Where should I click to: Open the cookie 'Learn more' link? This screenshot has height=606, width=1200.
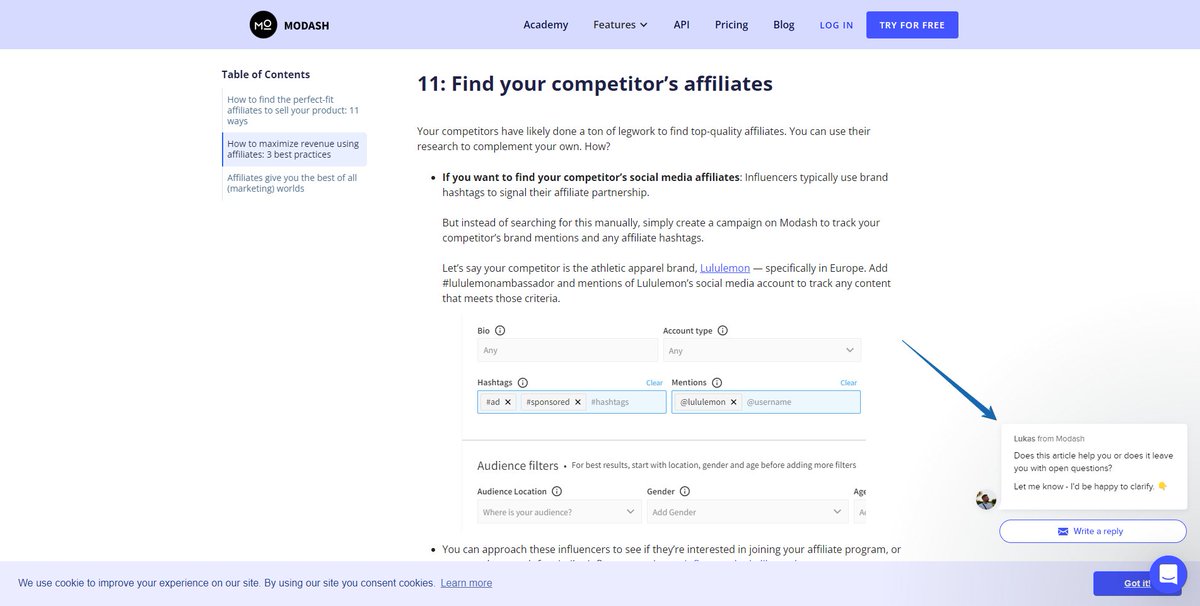466,583
